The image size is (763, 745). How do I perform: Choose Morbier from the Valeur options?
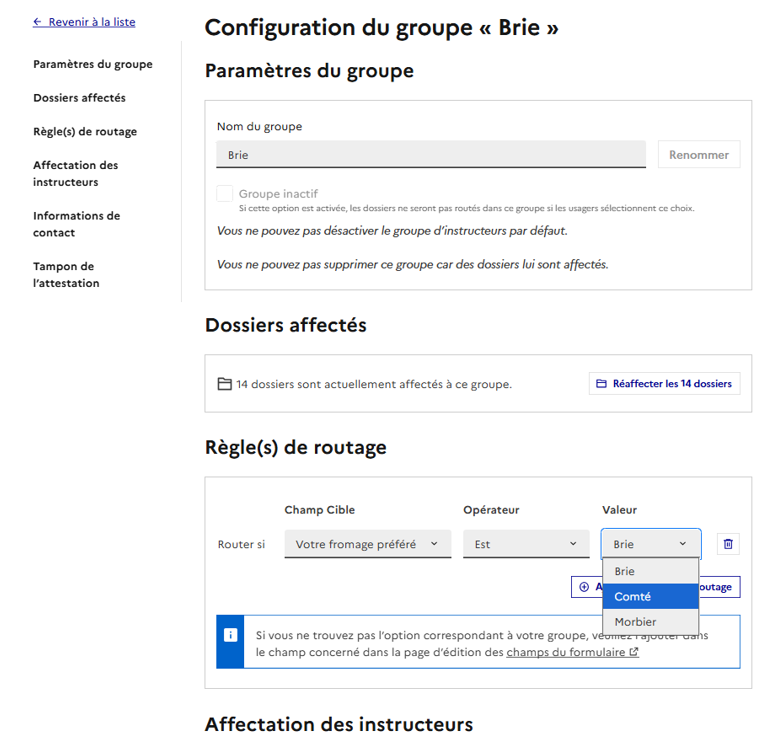(649, 622)
